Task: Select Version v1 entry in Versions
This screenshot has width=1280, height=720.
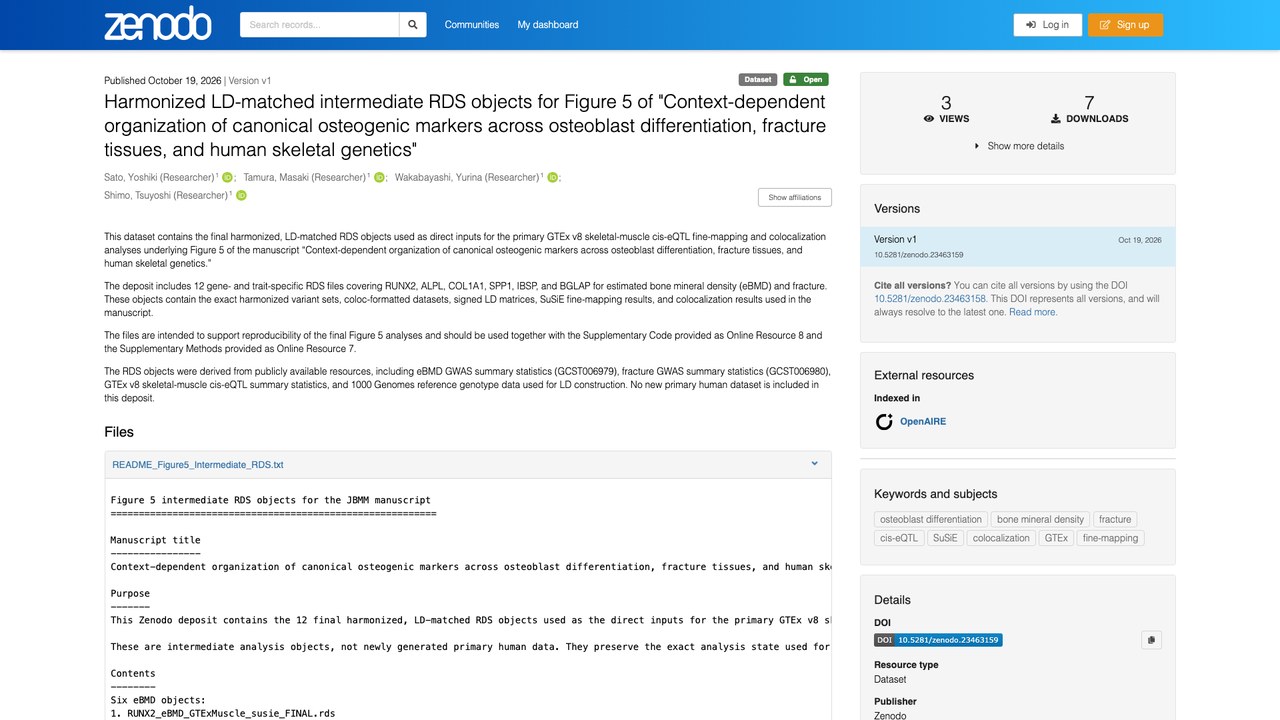Action: click(x=1018, y=247)
